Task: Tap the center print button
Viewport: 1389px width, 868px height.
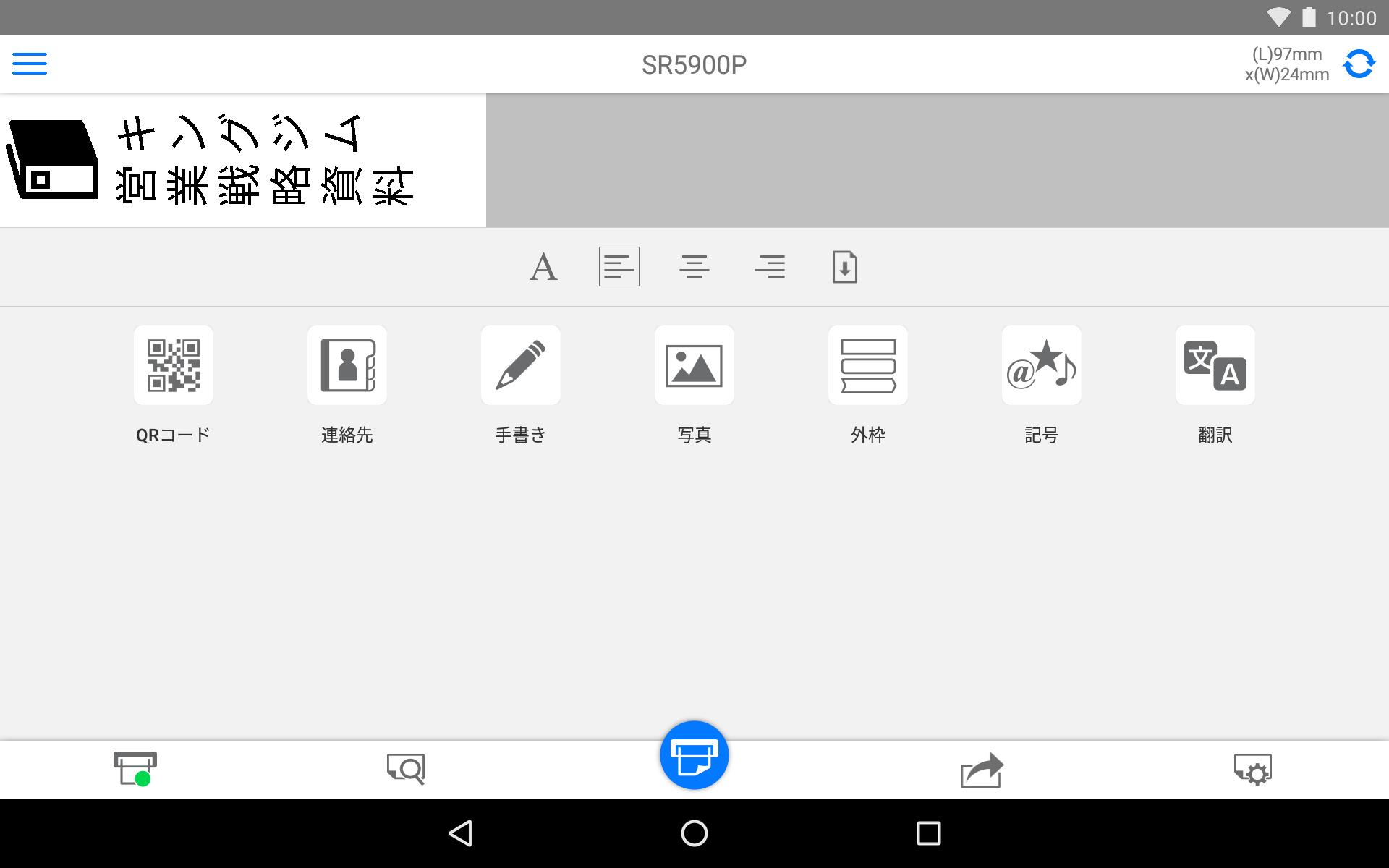Action: tap(694, 754)
